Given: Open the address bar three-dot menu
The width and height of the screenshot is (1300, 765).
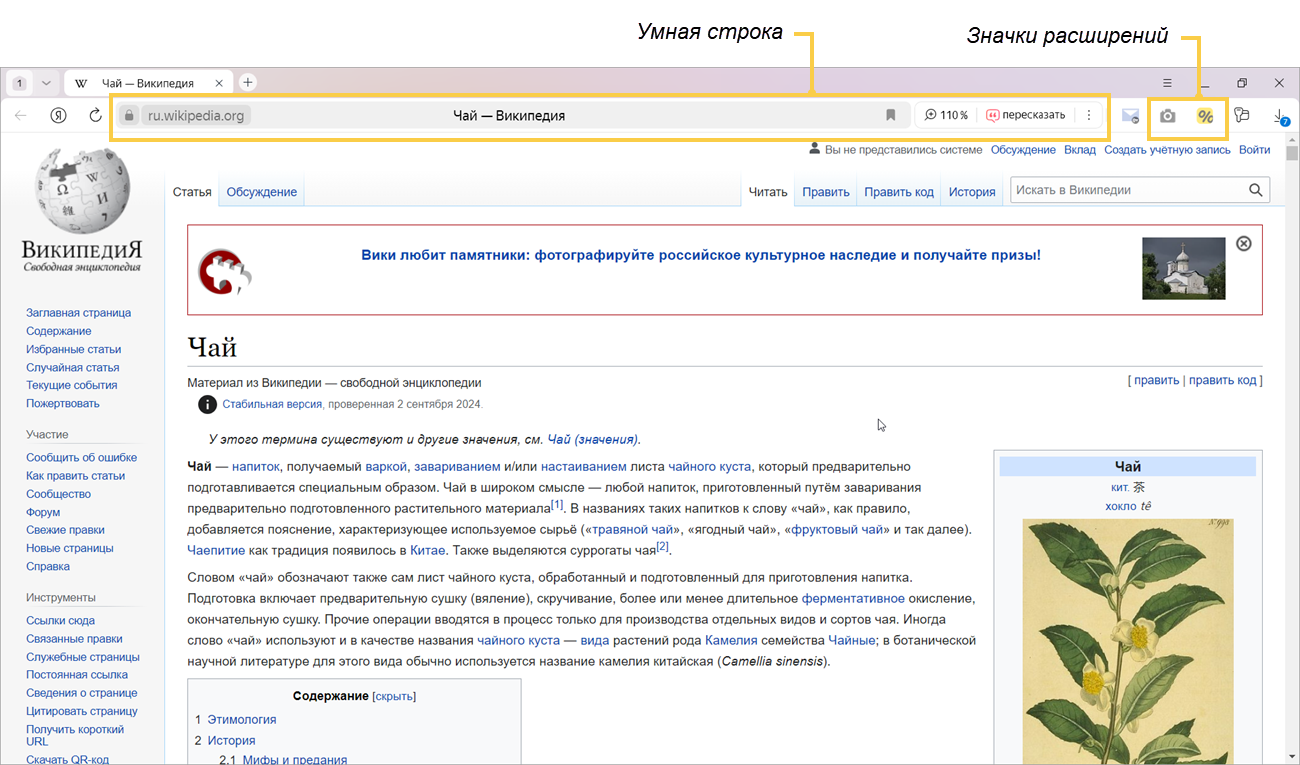Looking at the screenshot, I should (1089, 116).
